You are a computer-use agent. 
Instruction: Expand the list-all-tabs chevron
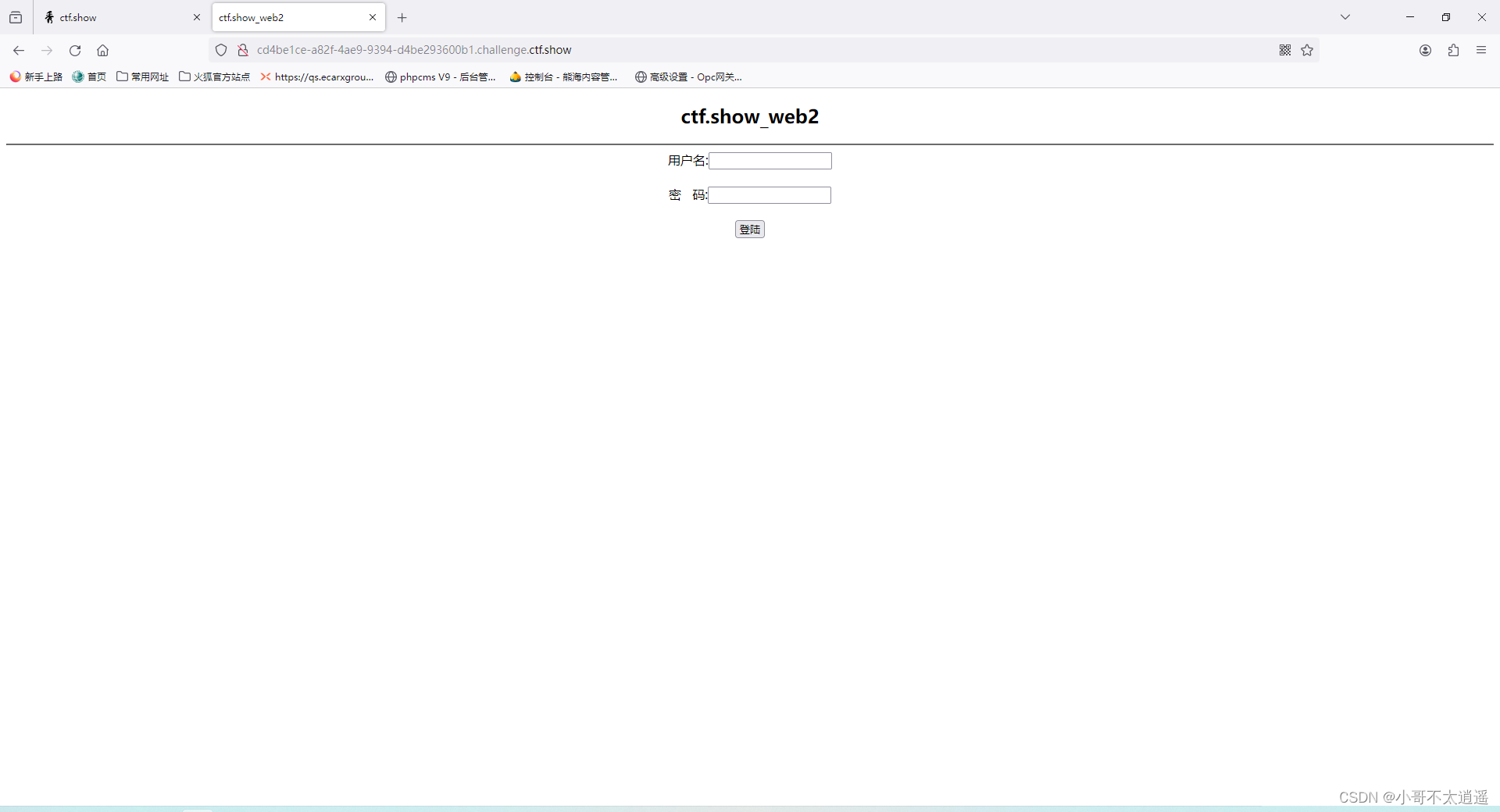tap(1345, 17)
